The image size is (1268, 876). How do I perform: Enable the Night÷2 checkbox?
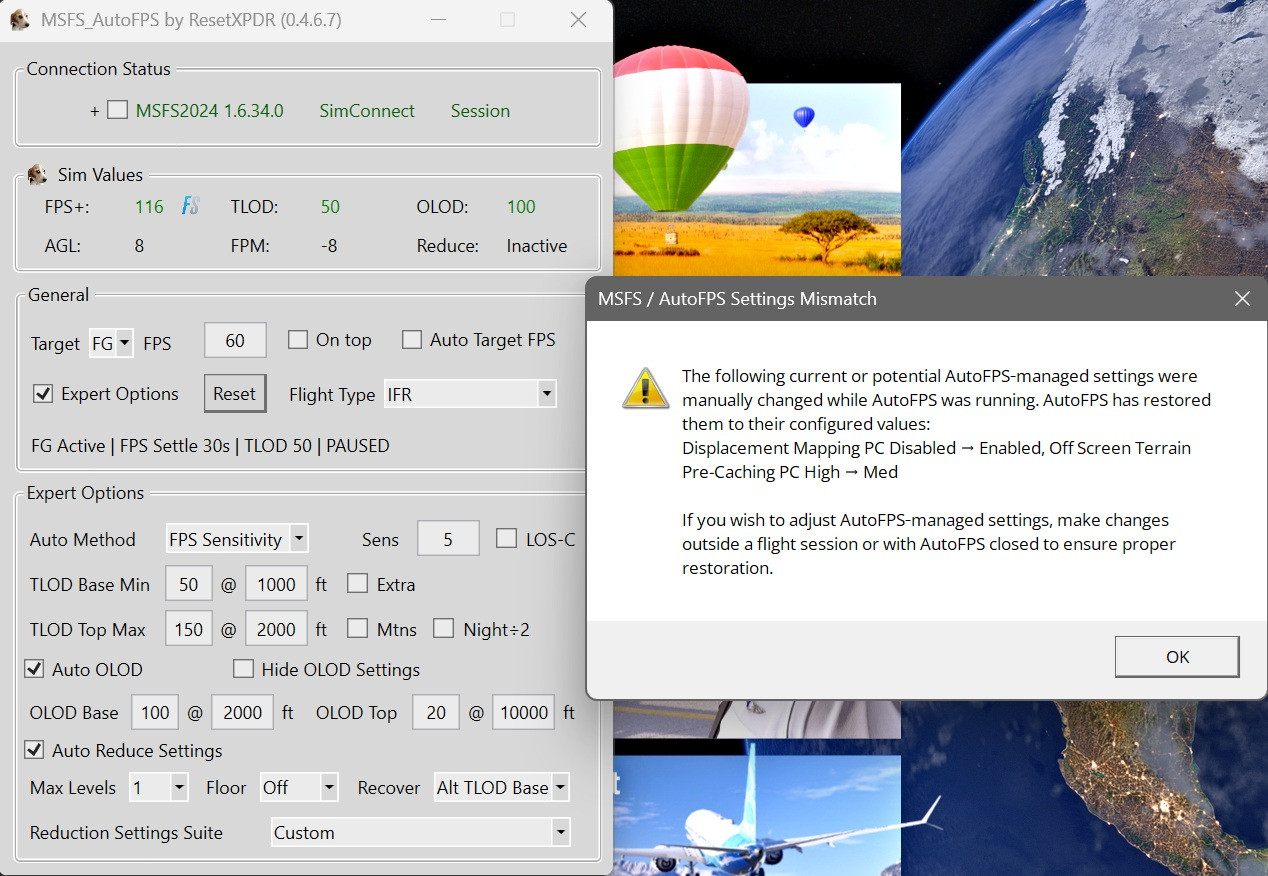pyautogui.click(x=443, y=629)
